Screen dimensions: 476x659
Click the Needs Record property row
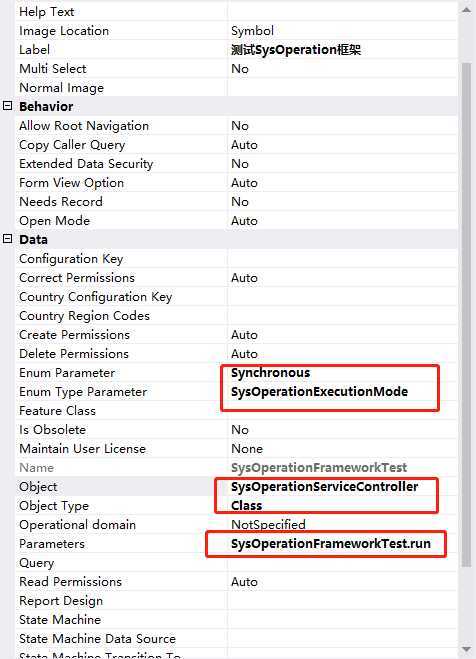pyautogui.click(x=237, y=201)
